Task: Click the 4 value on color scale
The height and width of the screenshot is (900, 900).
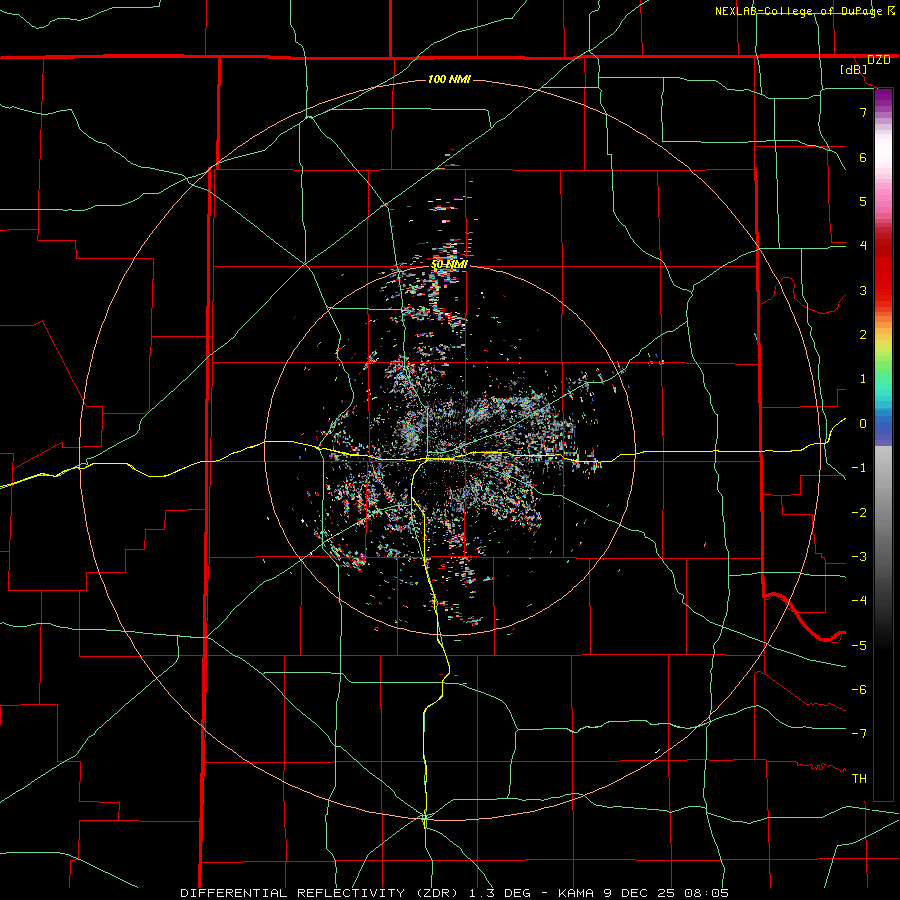Action: coord(863,246)
